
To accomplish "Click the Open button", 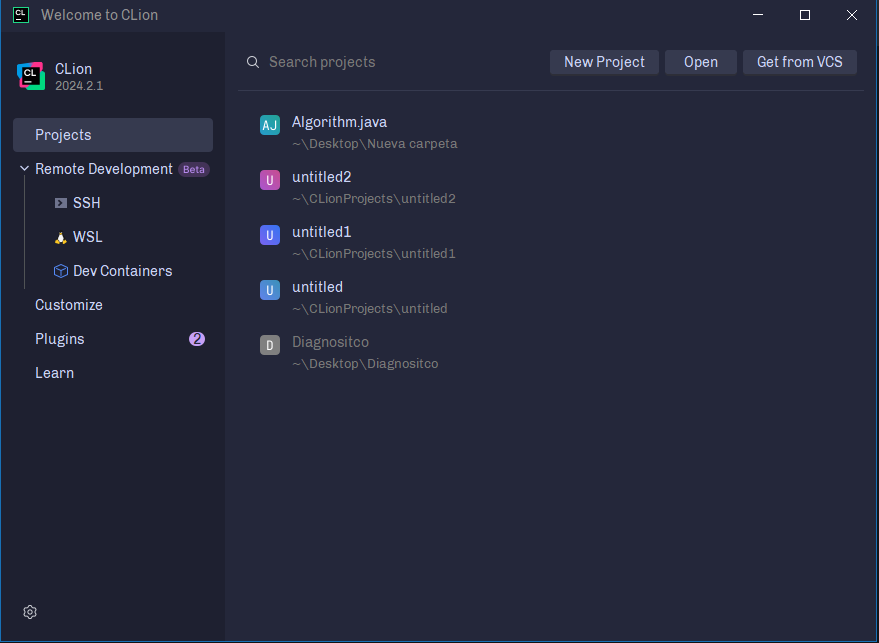I will pos(701,62).
